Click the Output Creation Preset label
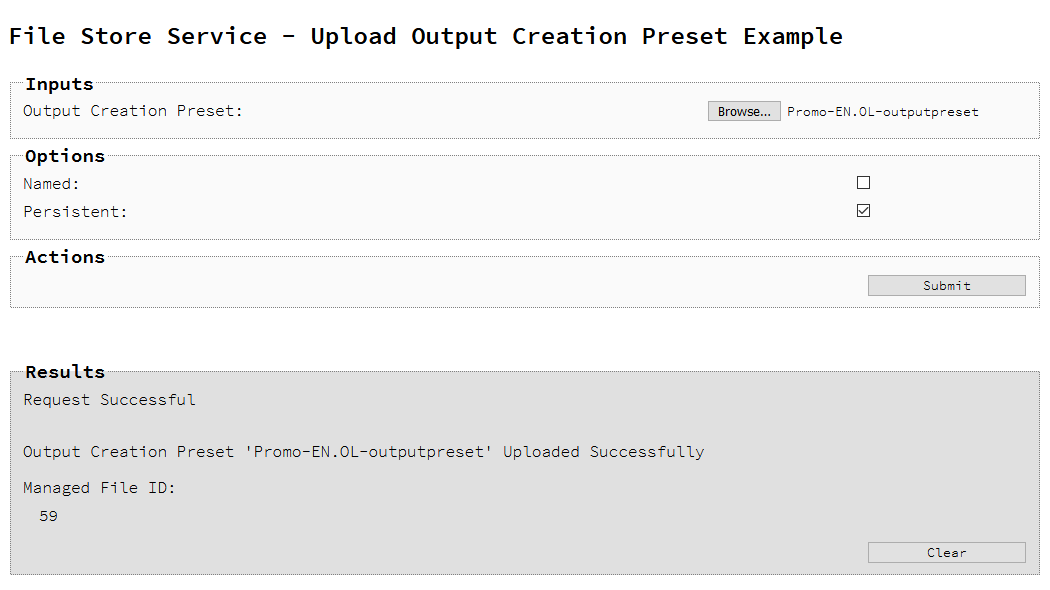Screen dimensions: 1050x590 133,110
